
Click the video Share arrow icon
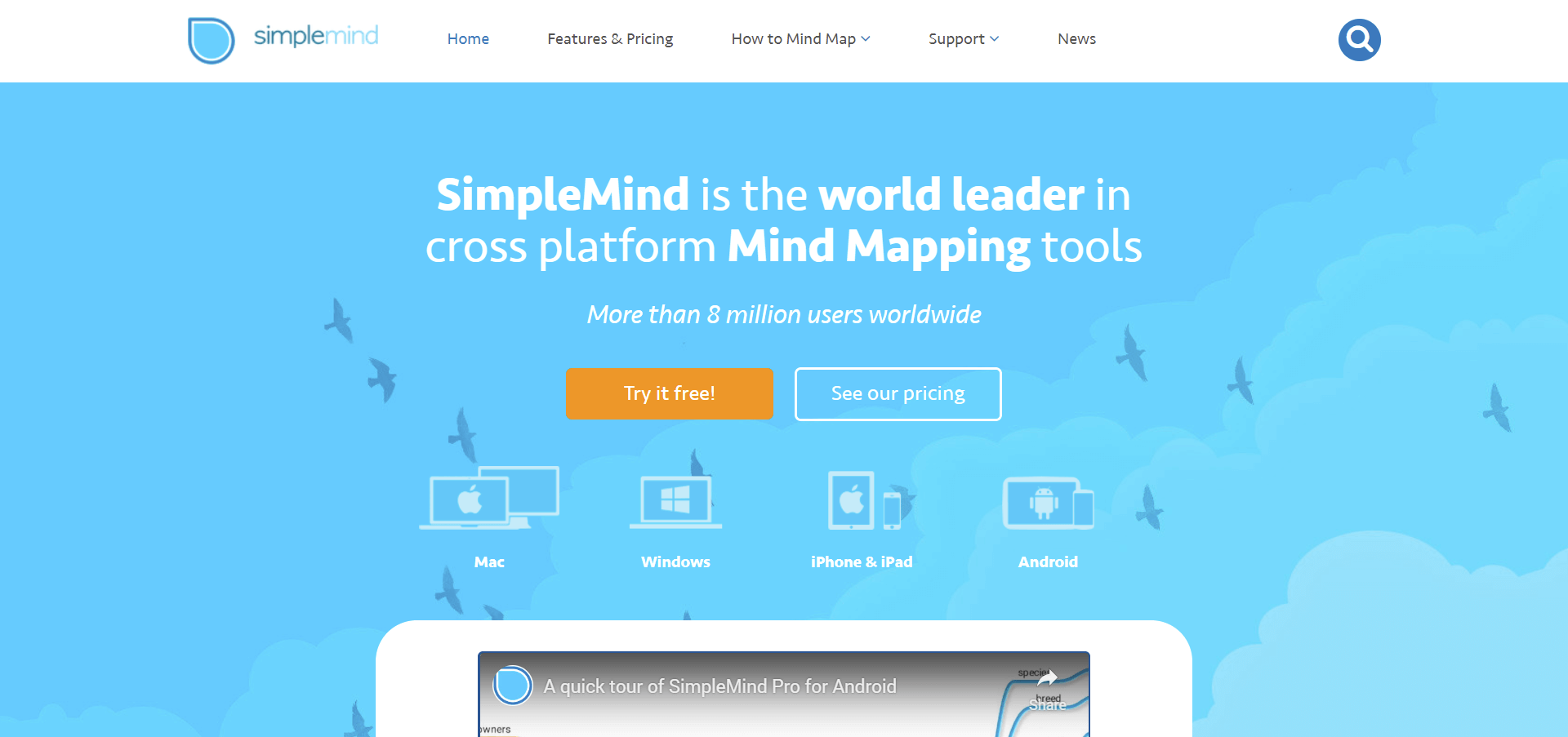pyautogui.click(x=1048, y=677)
